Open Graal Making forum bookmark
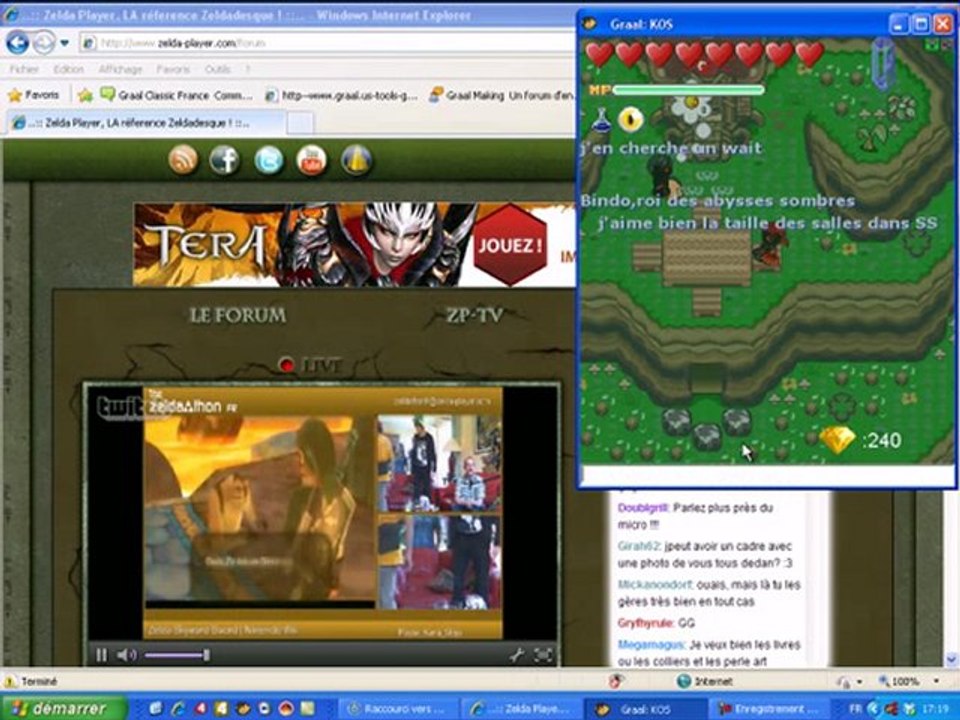The width and height of the screenshot is (960, 720). (501, 95)
